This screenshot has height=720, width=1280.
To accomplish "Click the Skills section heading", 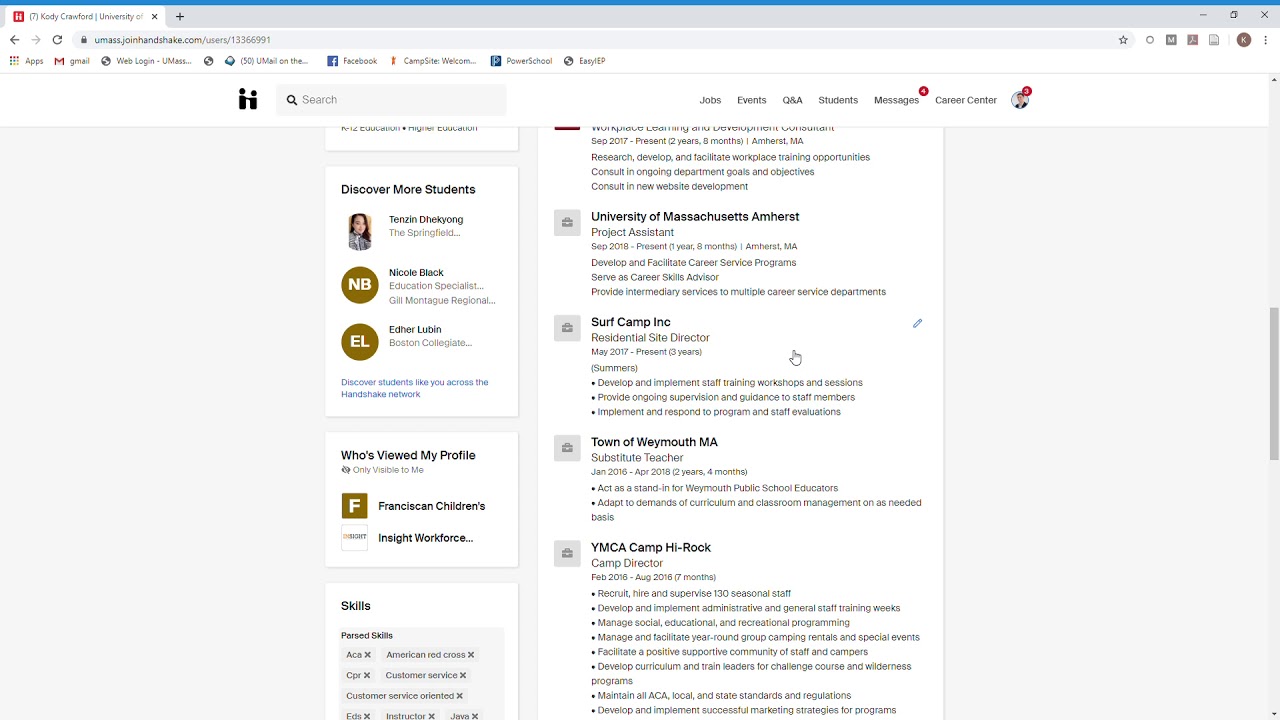I will click(x=356, y=606).
